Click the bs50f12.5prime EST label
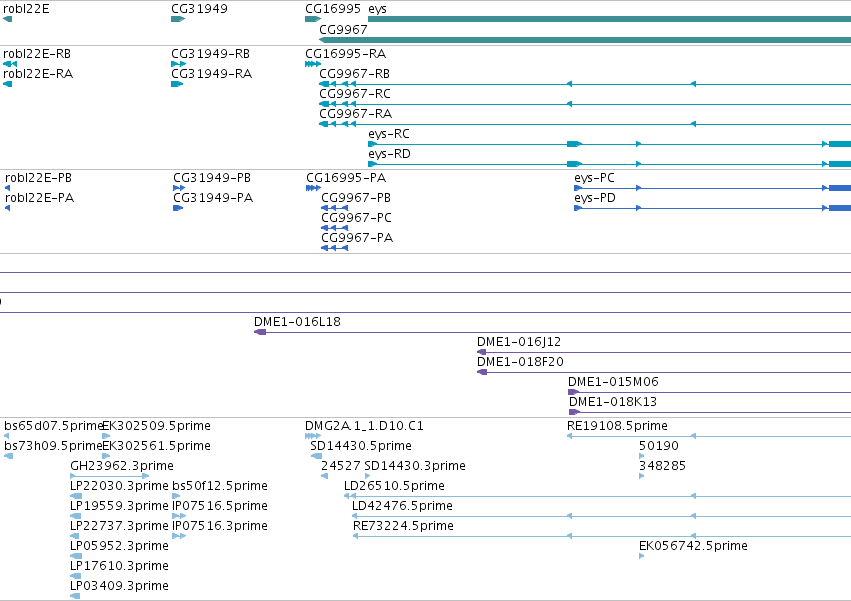The height and width of the screenshot is (601, 851). coord(220,486)
